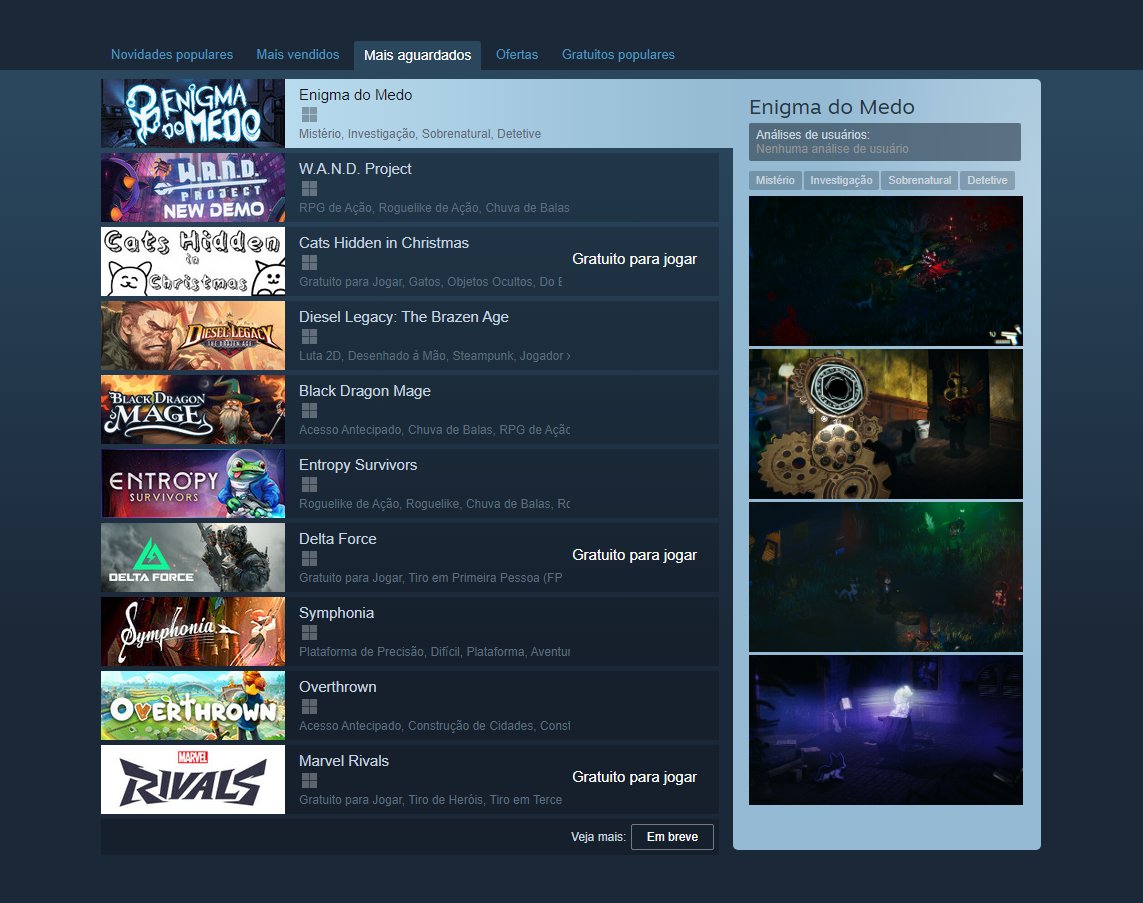Click Windows icon under Delta Force

point(309,558)
